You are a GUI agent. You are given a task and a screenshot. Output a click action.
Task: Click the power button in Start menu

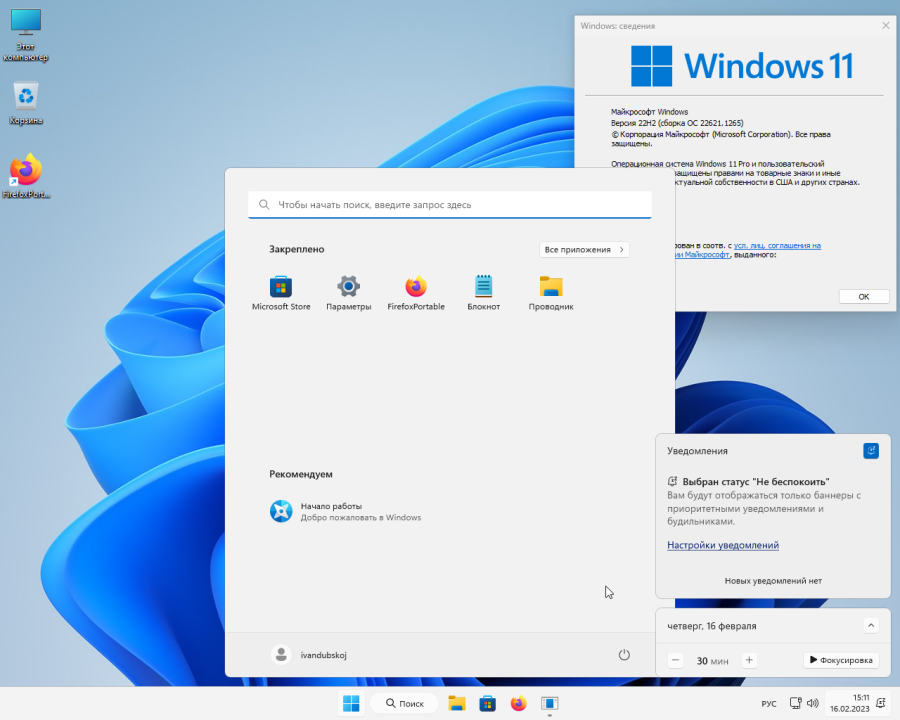click(x=624, y=655)
